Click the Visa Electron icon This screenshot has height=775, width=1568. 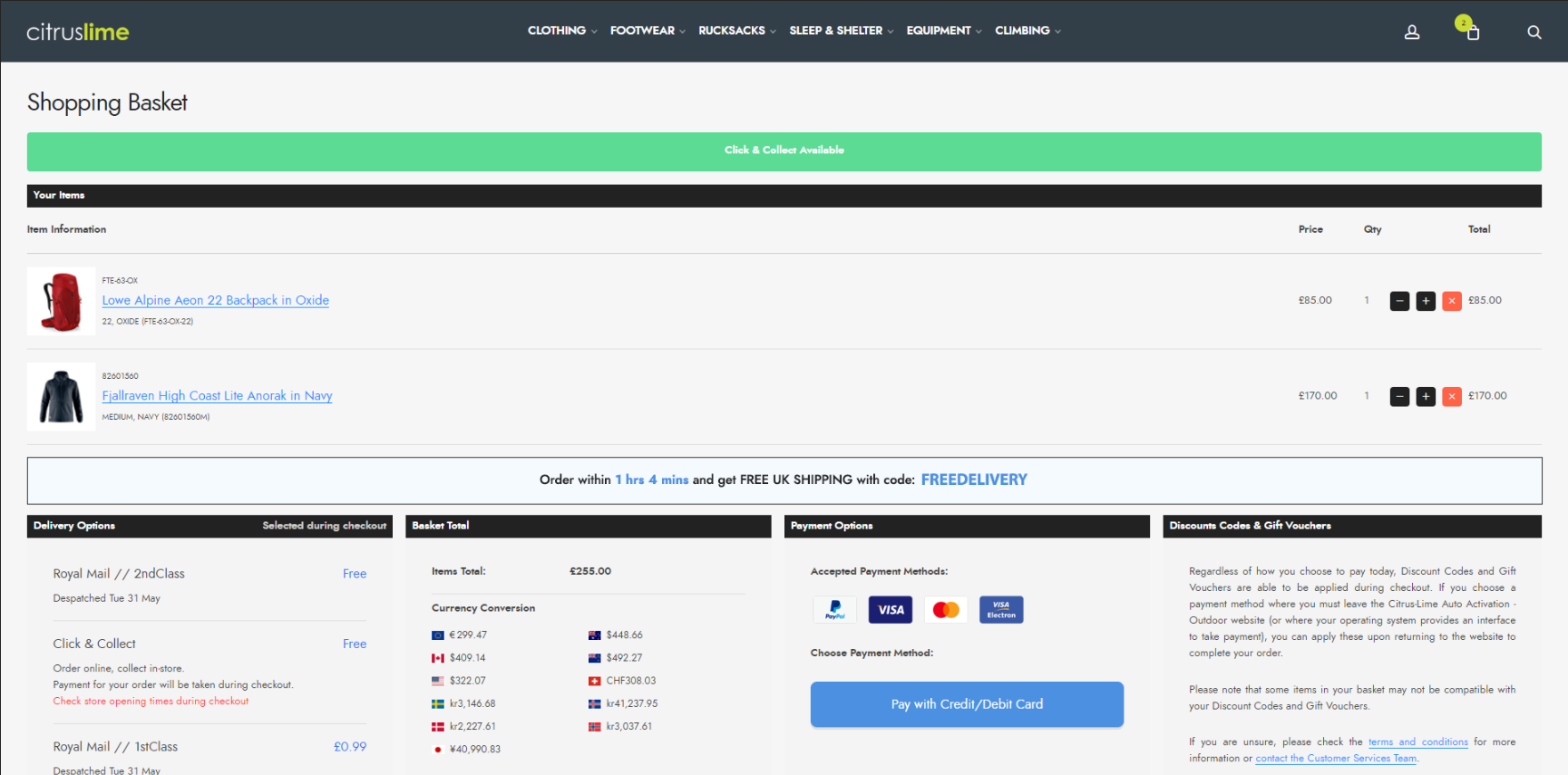point(1001,610)
